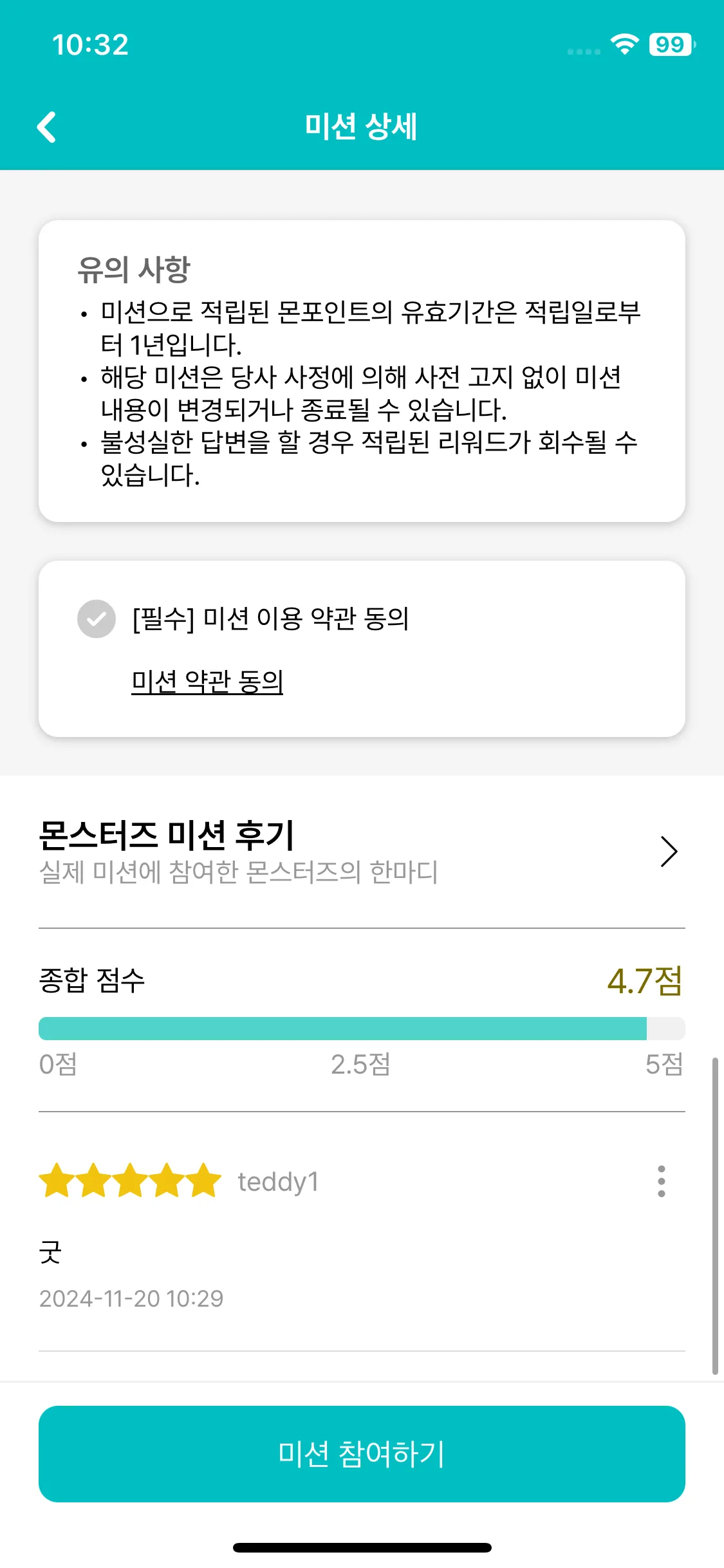Click the 4.7 rating progress bar
724x1568 pixels.
(x=362, y=1029)
